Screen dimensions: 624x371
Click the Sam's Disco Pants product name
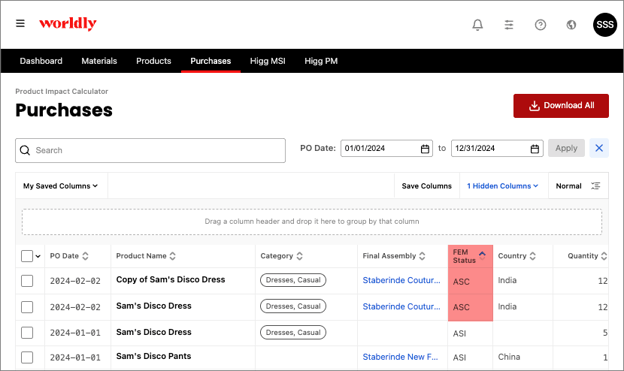click(x=154, y=356)
